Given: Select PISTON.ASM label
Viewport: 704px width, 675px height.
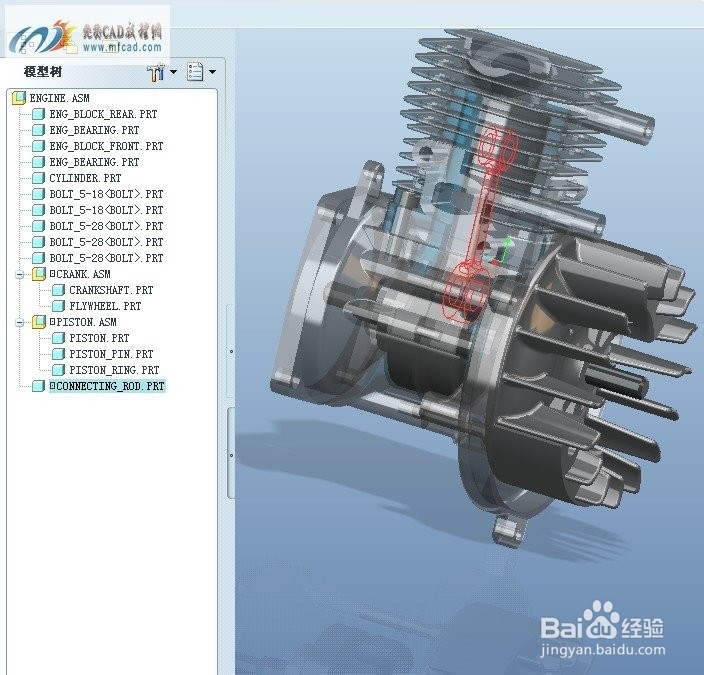Looking at the screenshot, I should click(x=83, y=322).
